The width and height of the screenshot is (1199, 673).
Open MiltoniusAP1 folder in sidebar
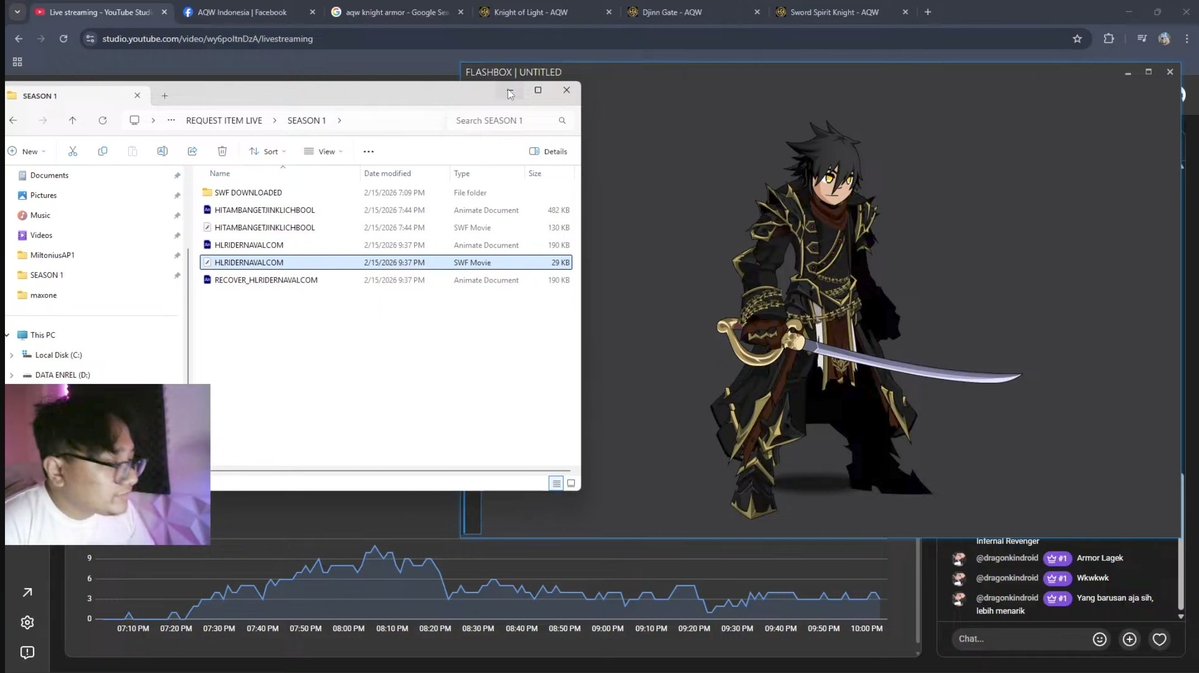(52, 255)
